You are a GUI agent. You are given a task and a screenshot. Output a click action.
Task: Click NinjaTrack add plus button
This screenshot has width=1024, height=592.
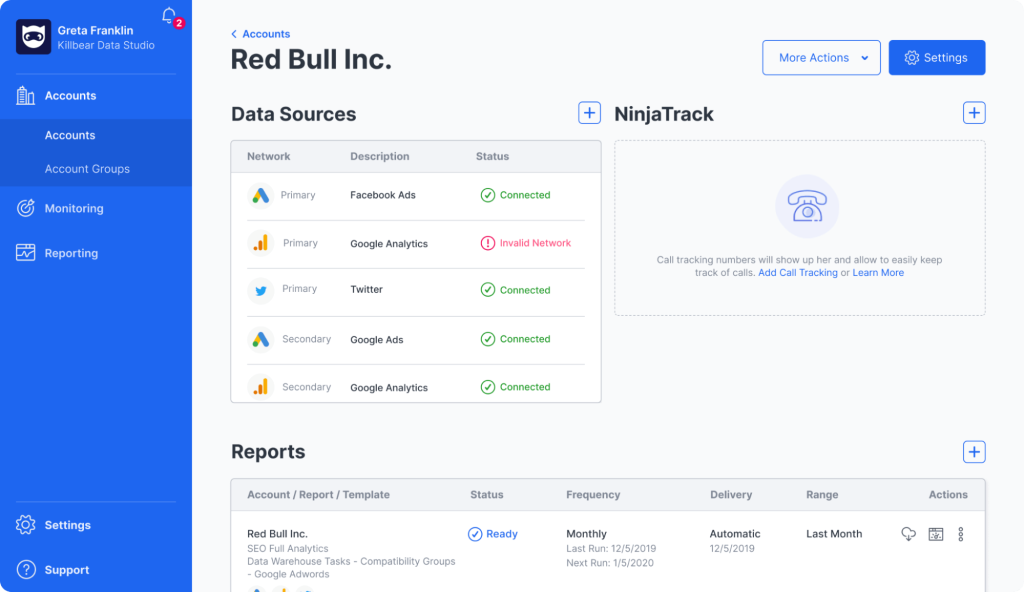pyautogui.click(x=974, y=113)
